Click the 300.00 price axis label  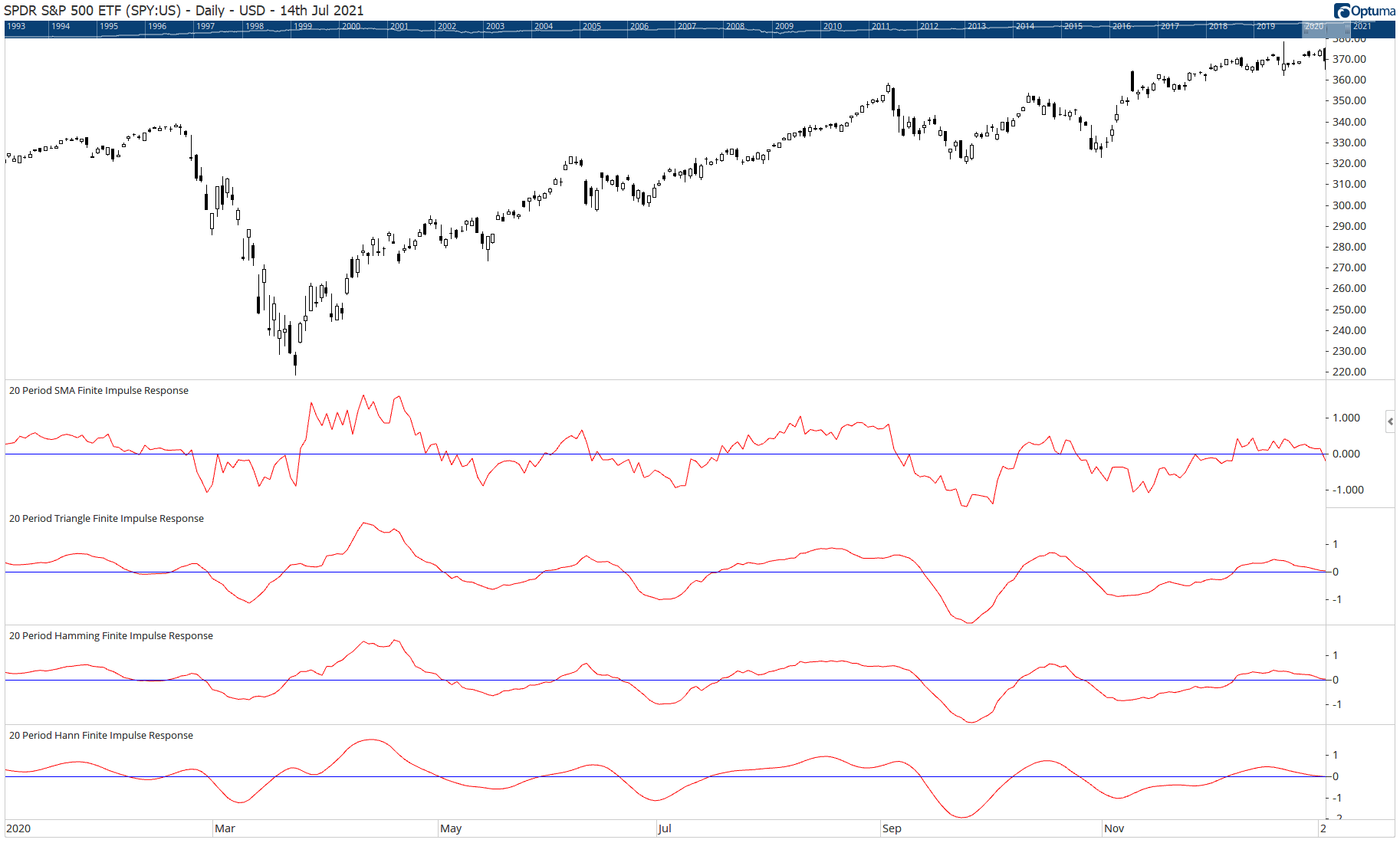click(1349, 205)
